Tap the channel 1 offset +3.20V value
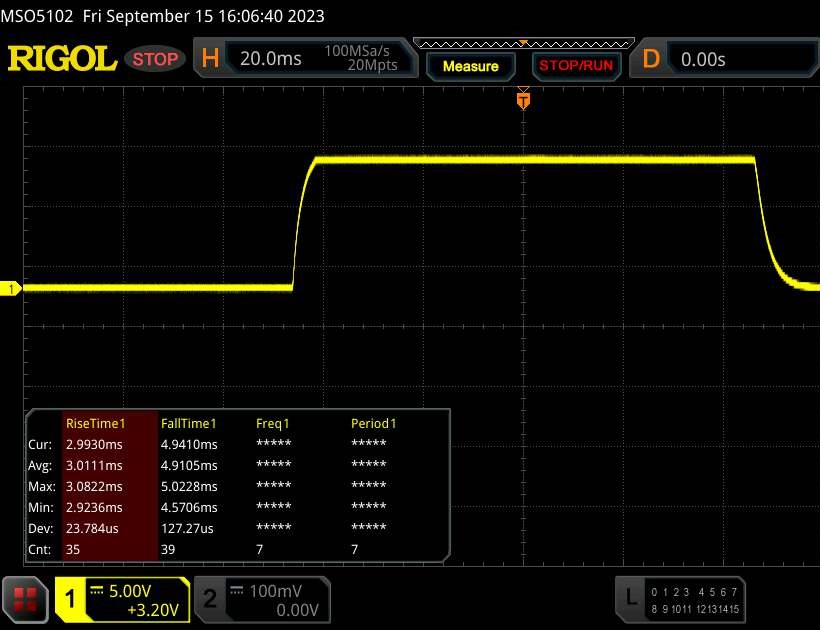 (x=153, y=610)
